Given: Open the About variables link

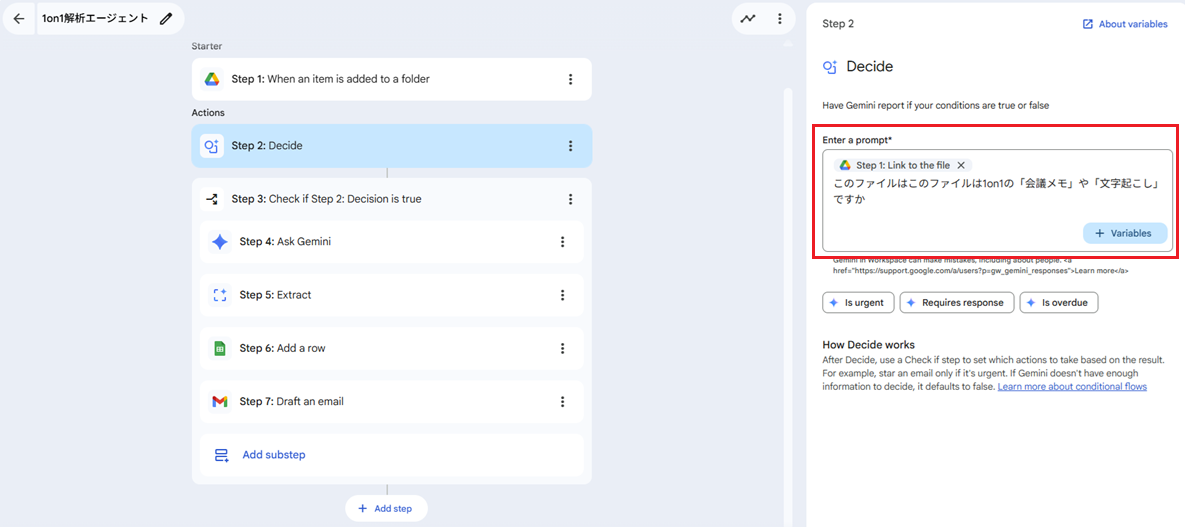Looking at the screenshot, I should click(x=1124, y=24).
